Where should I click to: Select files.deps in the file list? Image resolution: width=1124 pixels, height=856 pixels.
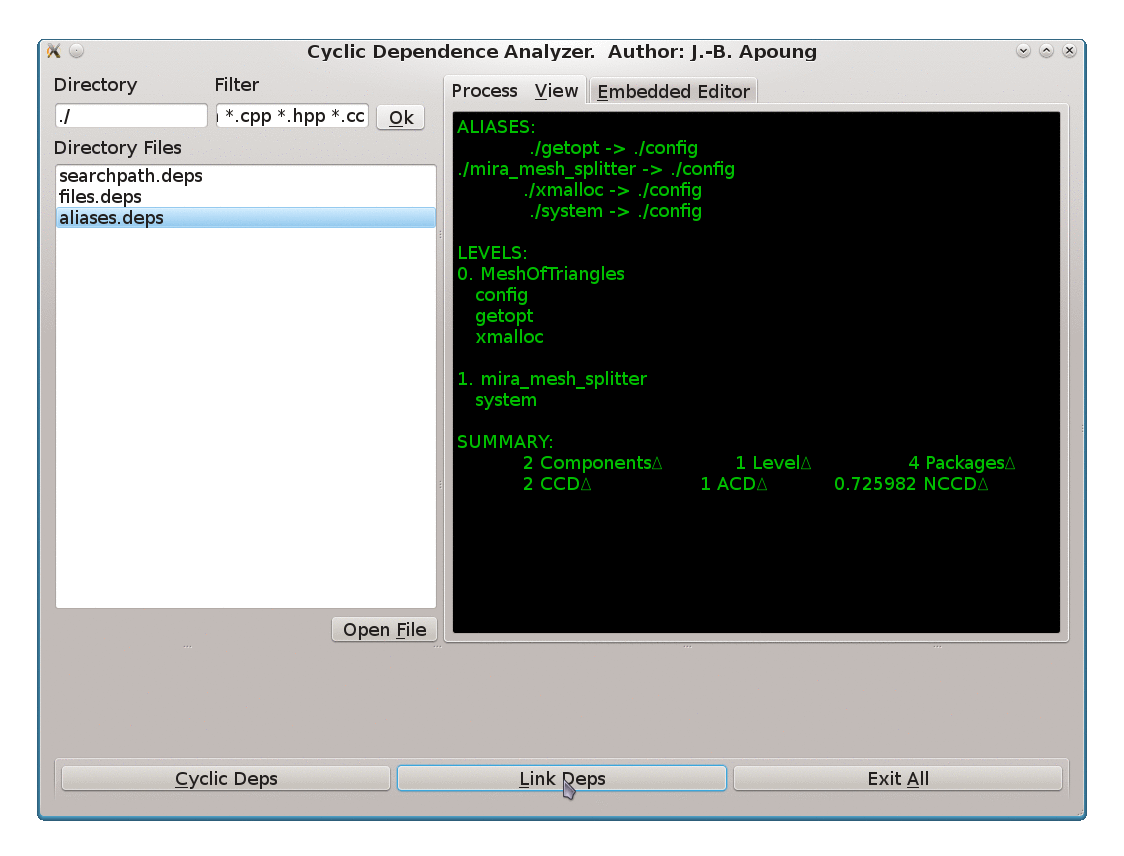pyautogui.click(x=100, y=197)
